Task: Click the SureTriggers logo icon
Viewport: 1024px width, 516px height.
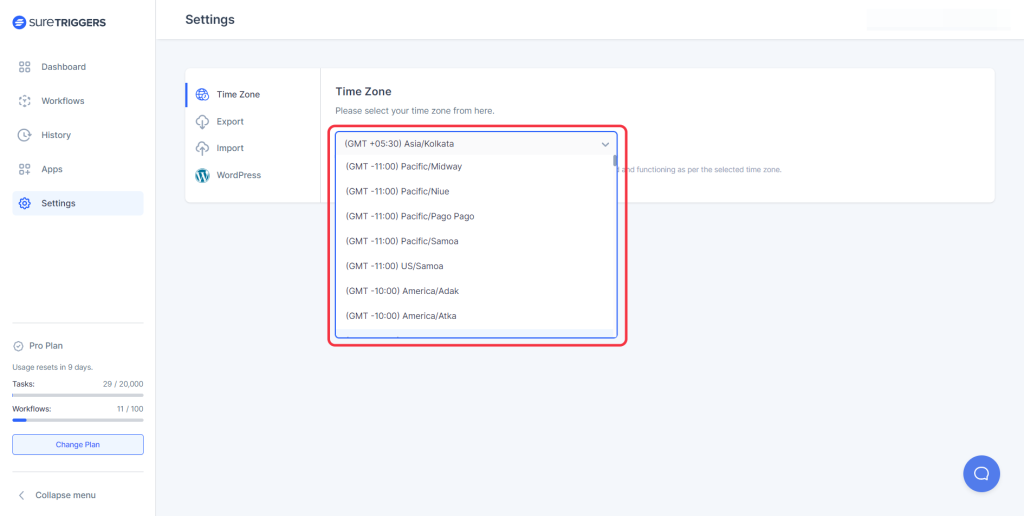Action: click(x=19, y=21)
